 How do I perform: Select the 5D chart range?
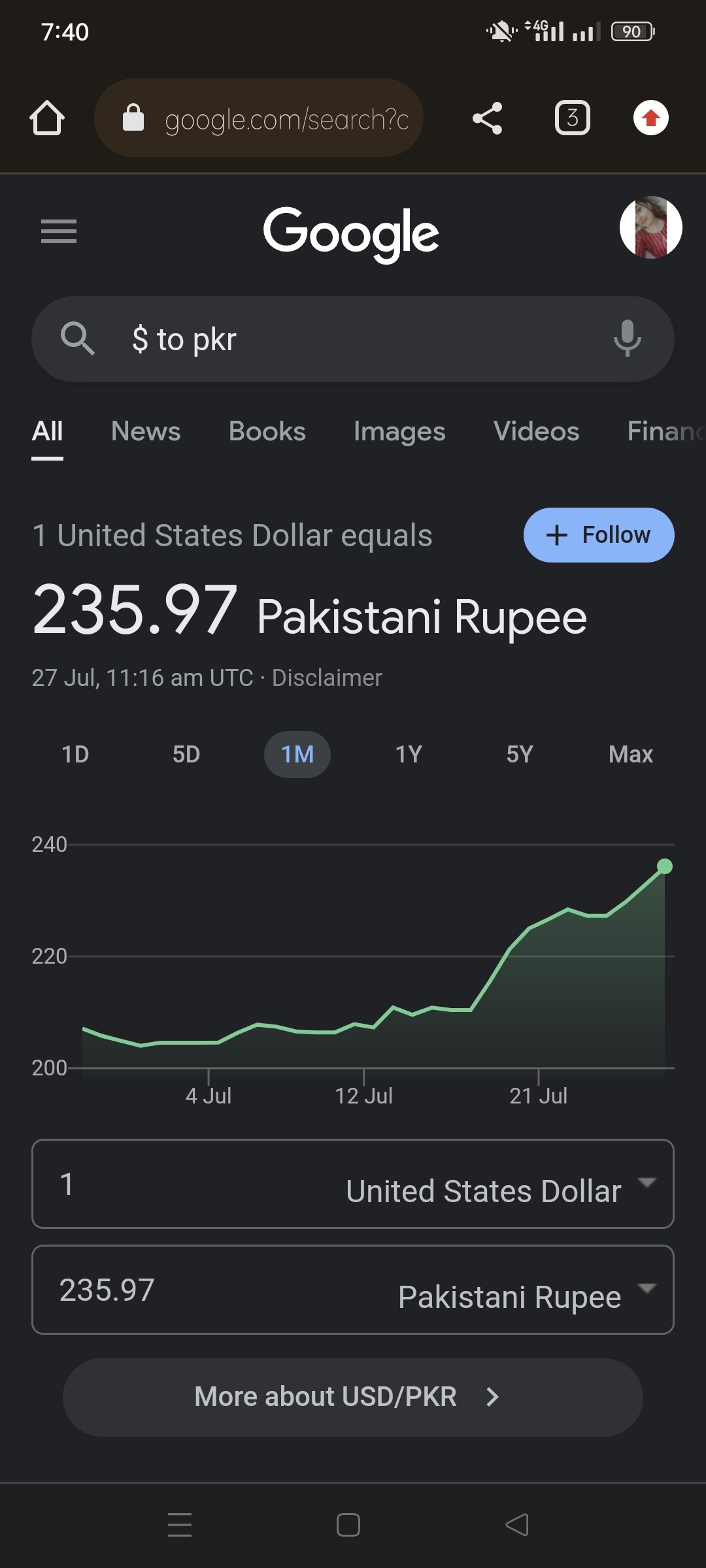pos(186,755)
